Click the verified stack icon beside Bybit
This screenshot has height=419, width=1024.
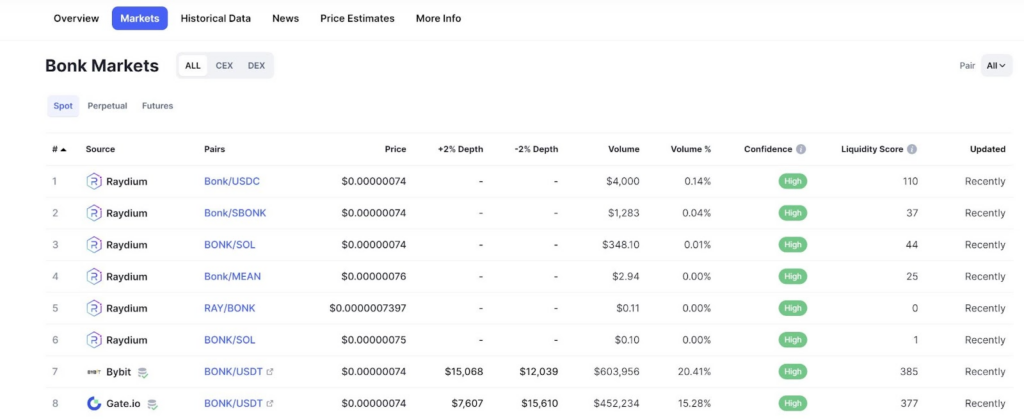point(143,373)
